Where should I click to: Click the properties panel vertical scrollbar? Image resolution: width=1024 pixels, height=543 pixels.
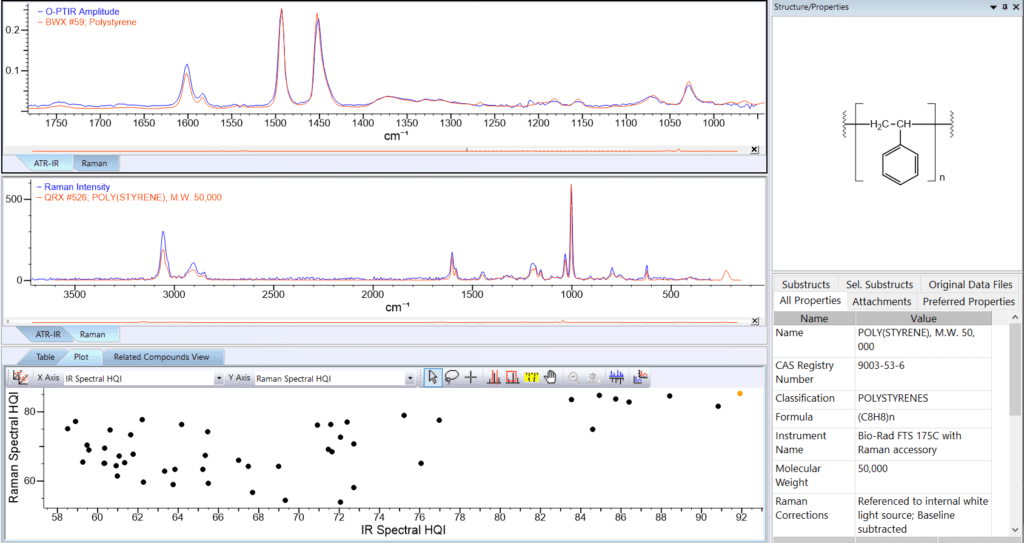[1014, 370]
